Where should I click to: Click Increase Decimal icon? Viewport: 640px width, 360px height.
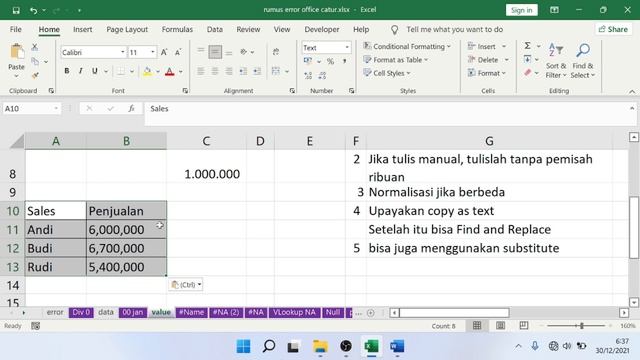point(308,75)
